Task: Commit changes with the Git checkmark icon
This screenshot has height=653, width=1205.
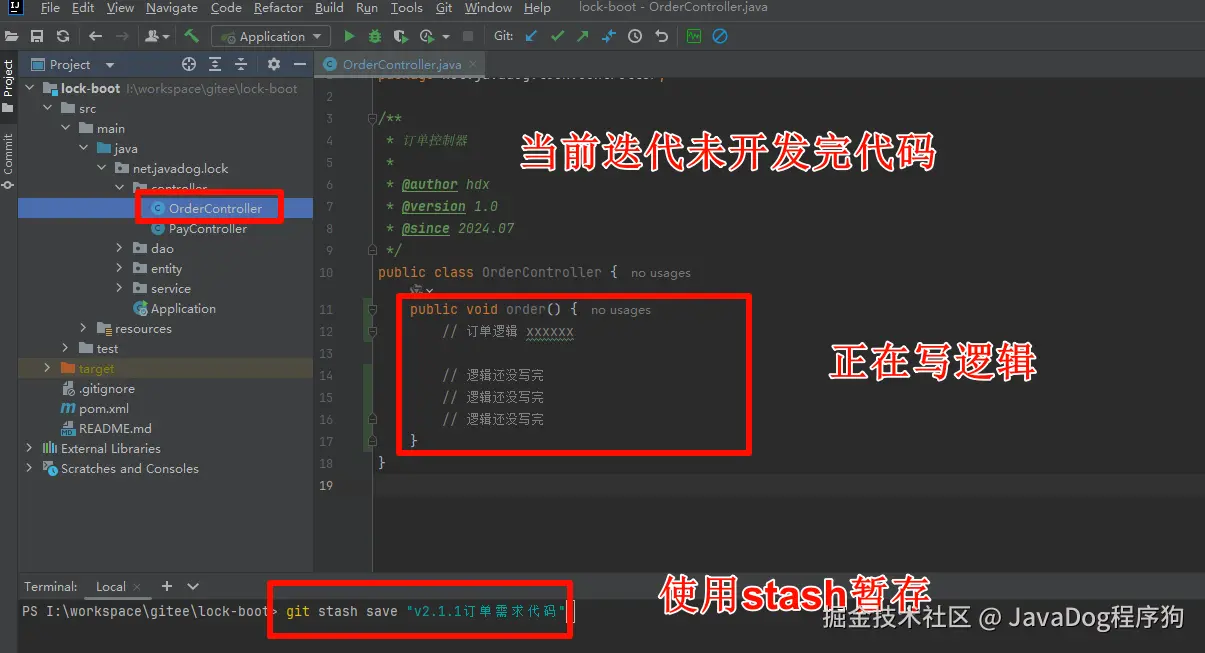Action: click(557, 36)
